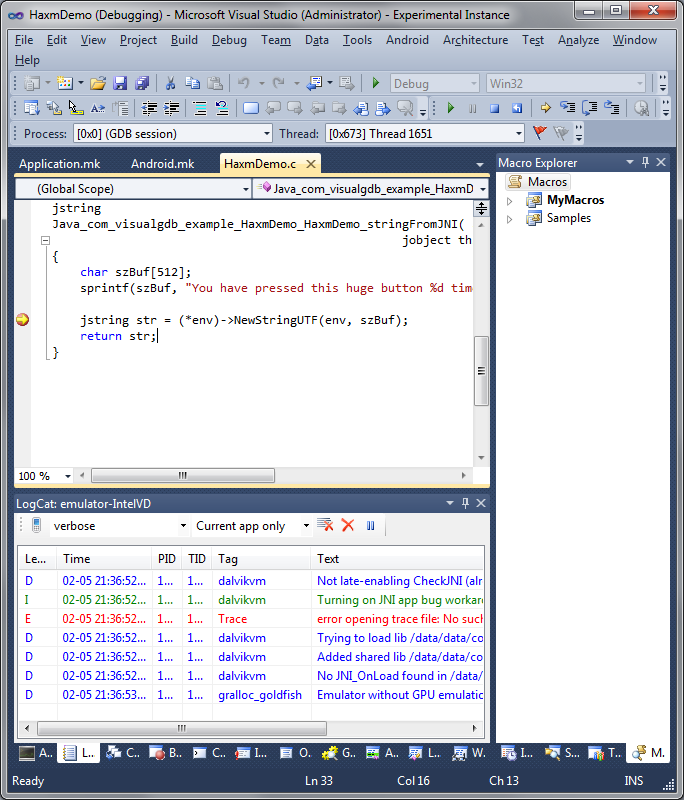Screen dimensions: 684x800
Task: Click the Start Debugging green arrow beside the Debug box
Action: point(376,83)
